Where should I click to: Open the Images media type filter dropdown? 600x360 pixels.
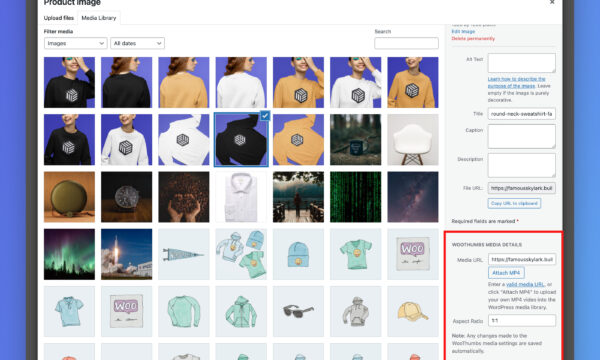(x=75, y=43)
